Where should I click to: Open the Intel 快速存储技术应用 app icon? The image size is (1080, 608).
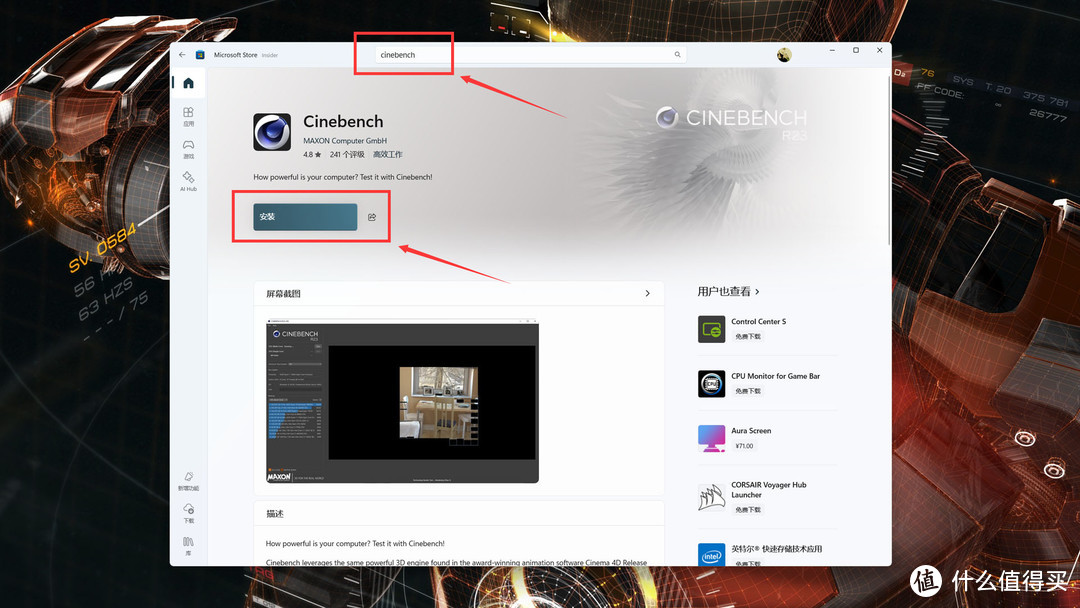click(x=712, y=554)
